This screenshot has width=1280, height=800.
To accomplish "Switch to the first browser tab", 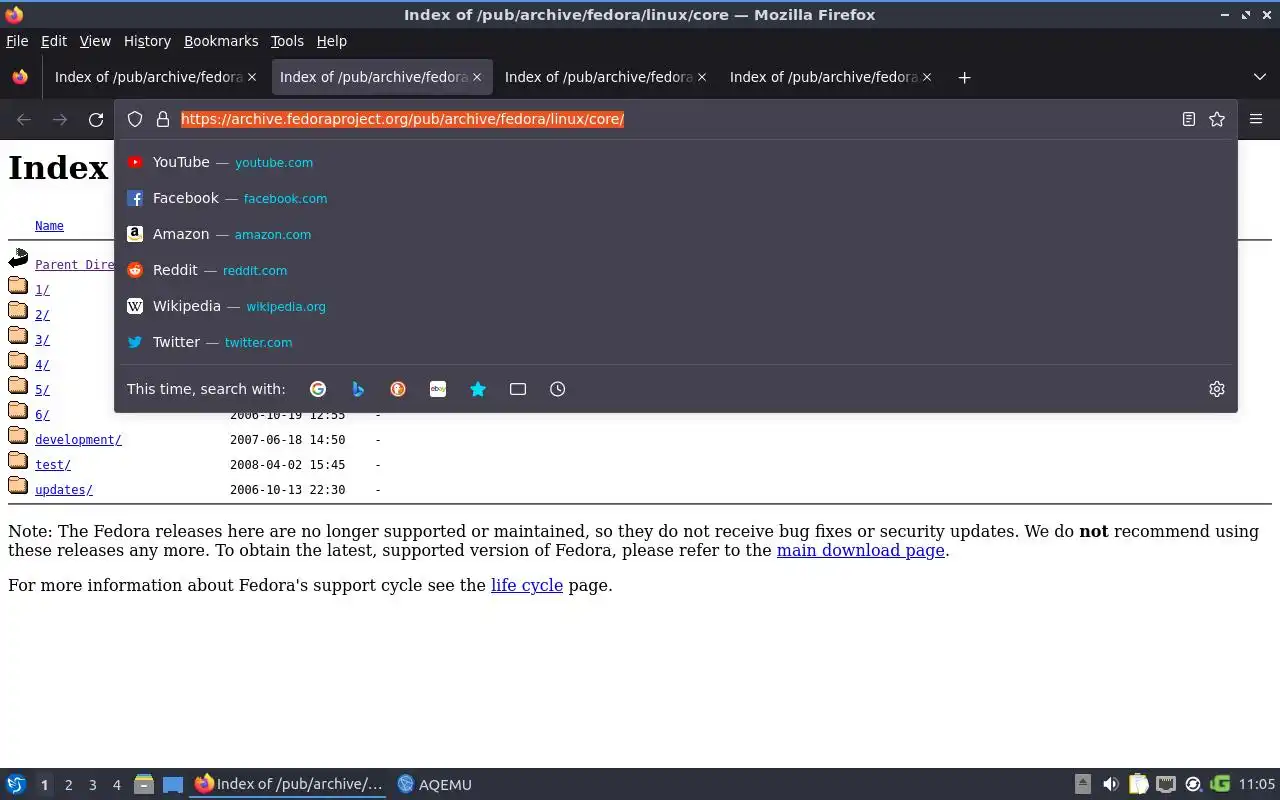I will pos(155,77).
